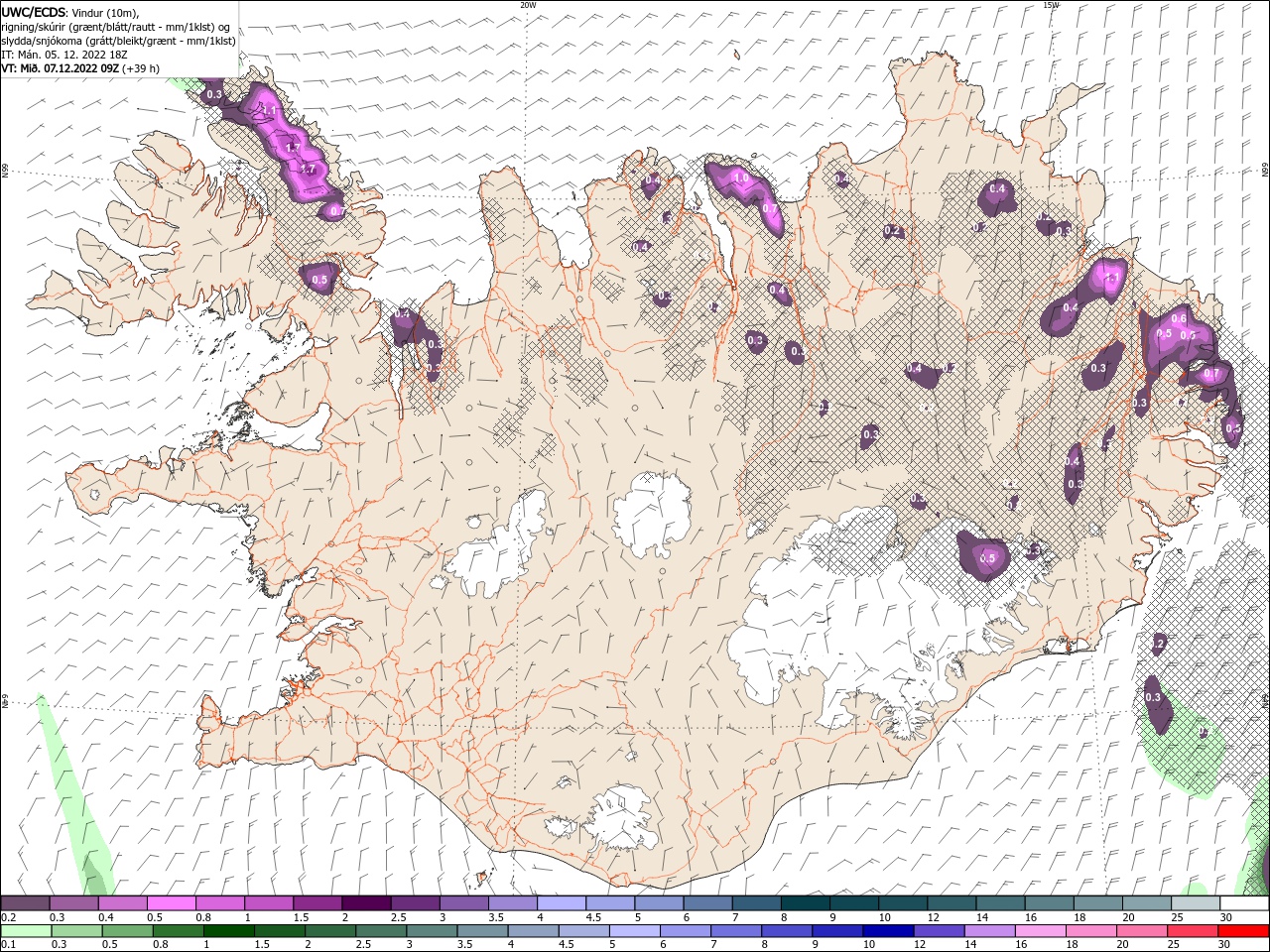Select the snow legend swatch between 3 and 3.5
Screen dimensions: 1270x952
click(x=464, y=903)
